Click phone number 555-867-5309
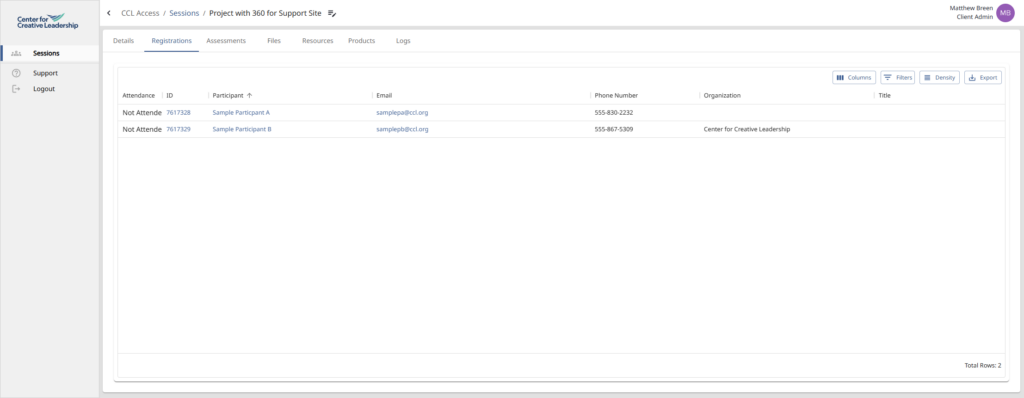Viewport: 1024px width, 398px height. 613,129
